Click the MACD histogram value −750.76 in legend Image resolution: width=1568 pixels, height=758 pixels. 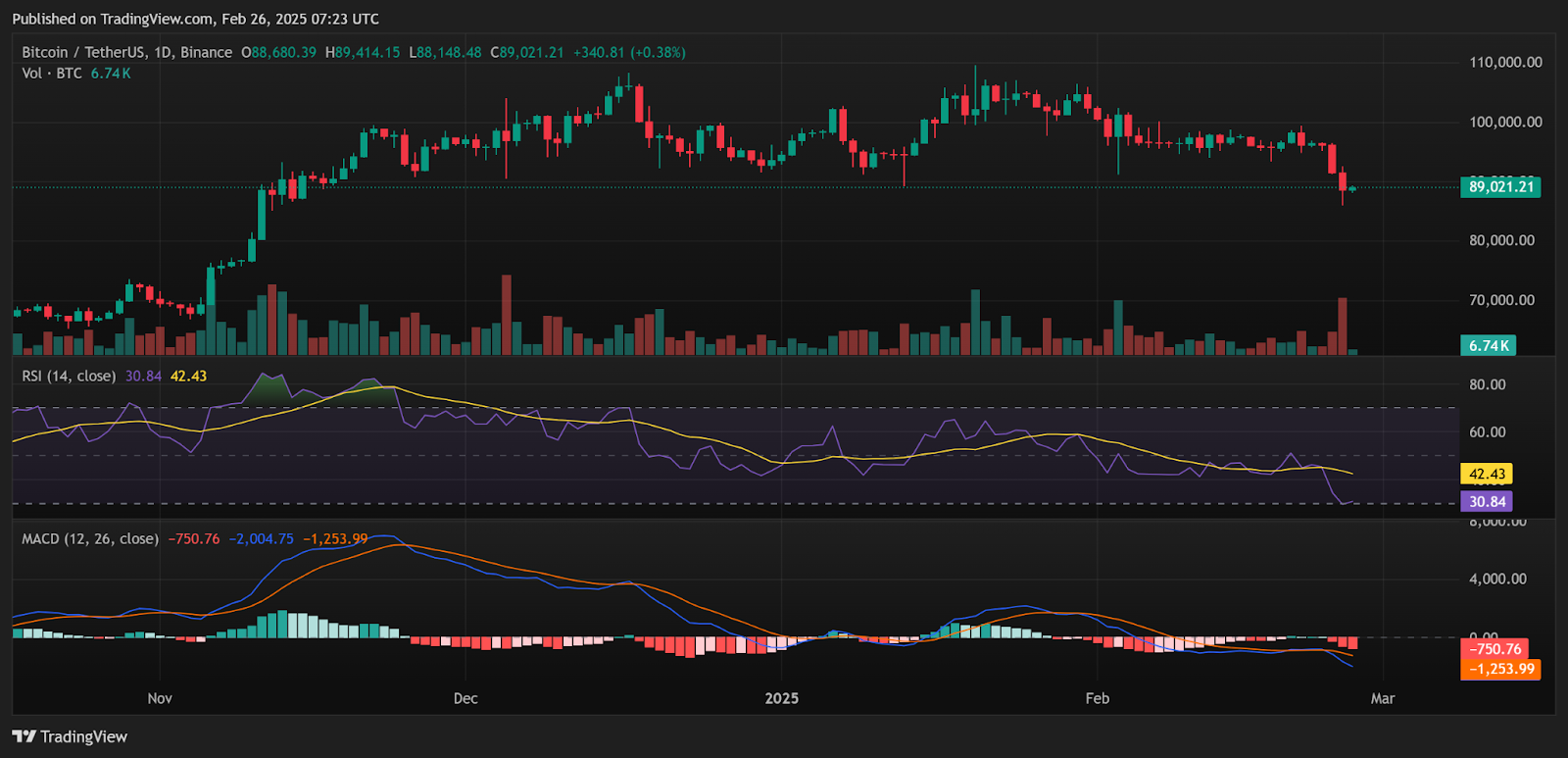click(x=194, y=538)
